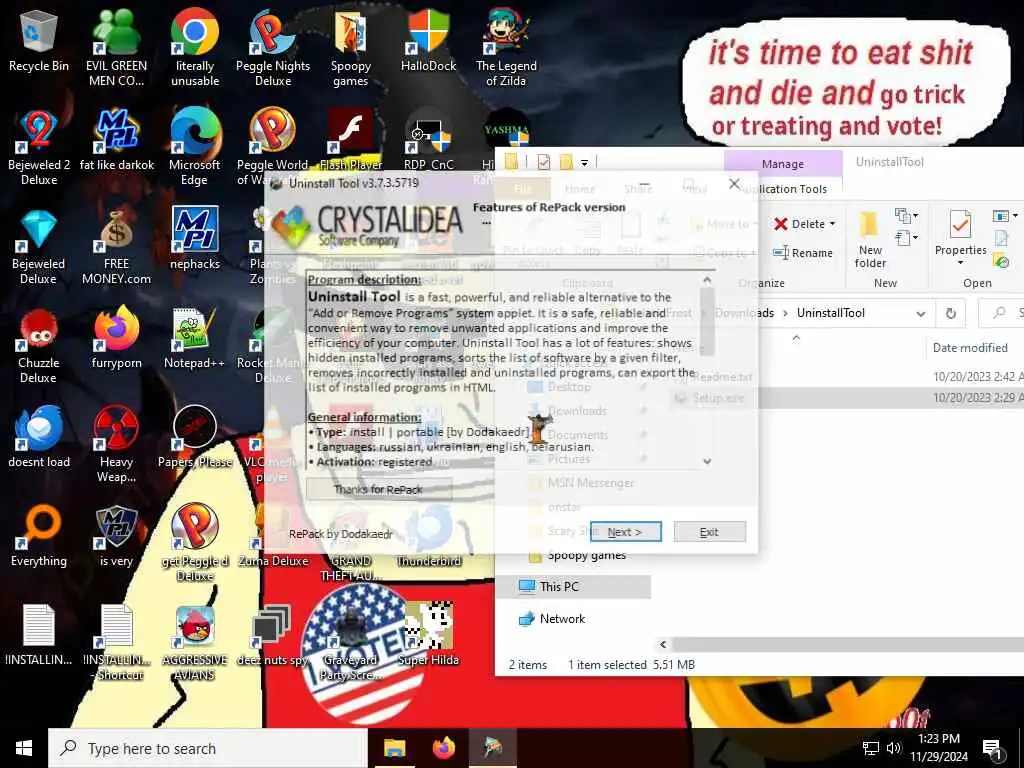This screenshot has height=768, width=1024.
Task: Select The Legend of Zilda icon
Action: [506, 48]
